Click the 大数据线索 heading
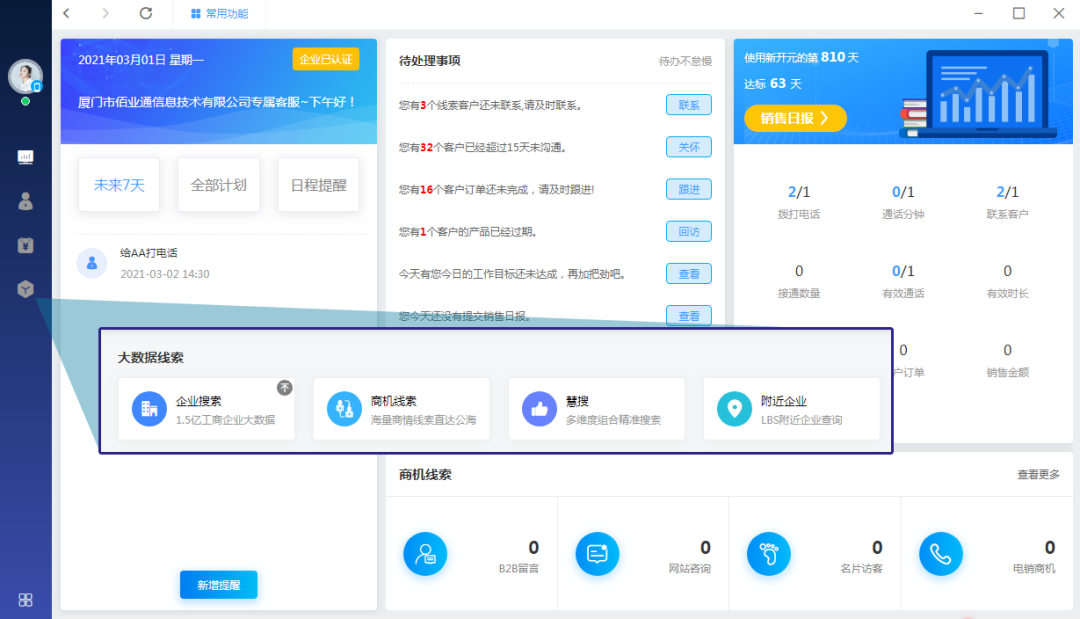The width and height of the screenshot is (1080, 619). coord(151,357)
